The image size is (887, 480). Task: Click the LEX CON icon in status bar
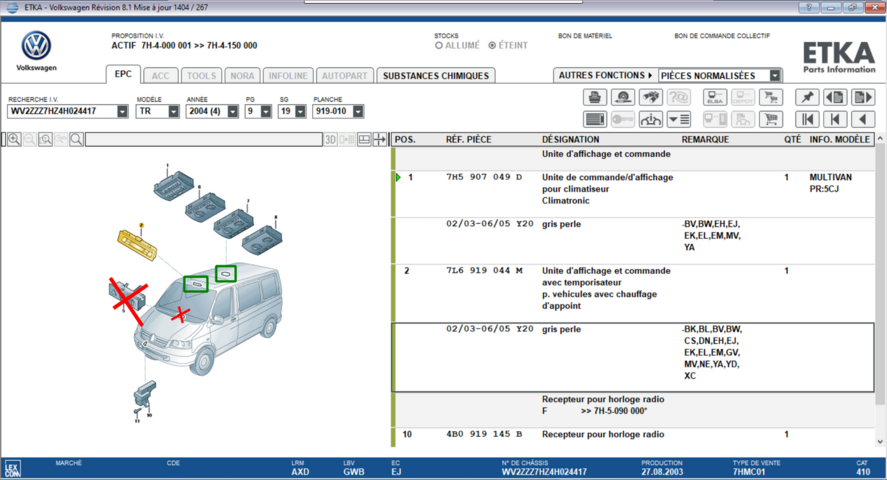[12, 469]
